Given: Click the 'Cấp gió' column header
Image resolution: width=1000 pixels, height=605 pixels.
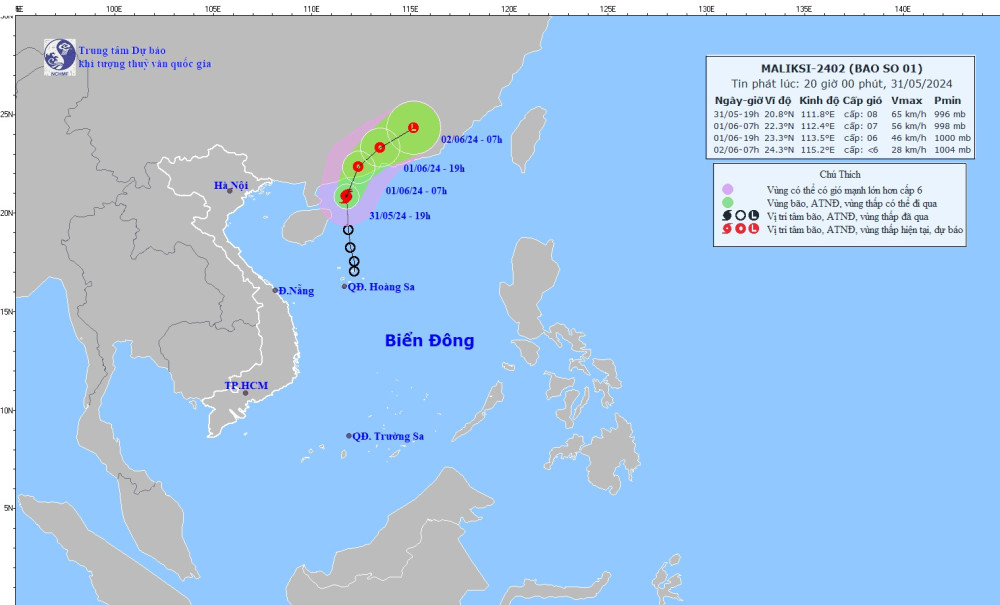Looking at the screenshot, I should point(862,101).
